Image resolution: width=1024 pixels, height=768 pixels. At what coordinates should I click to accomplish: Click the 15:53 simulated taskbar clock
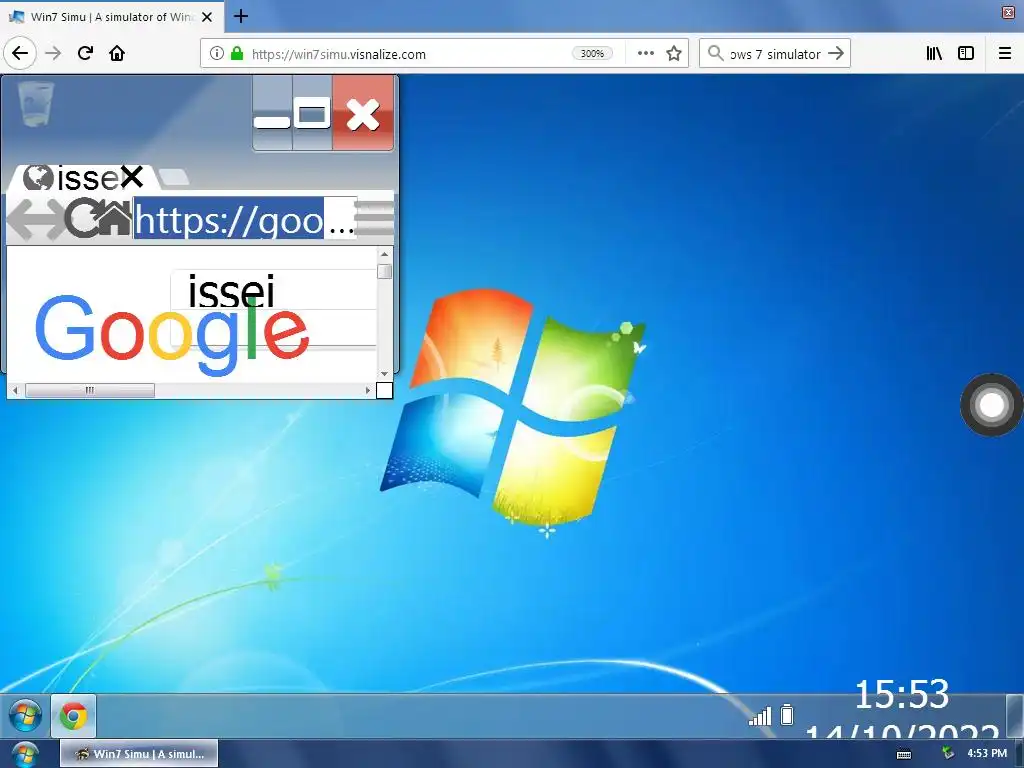(901, 695)
